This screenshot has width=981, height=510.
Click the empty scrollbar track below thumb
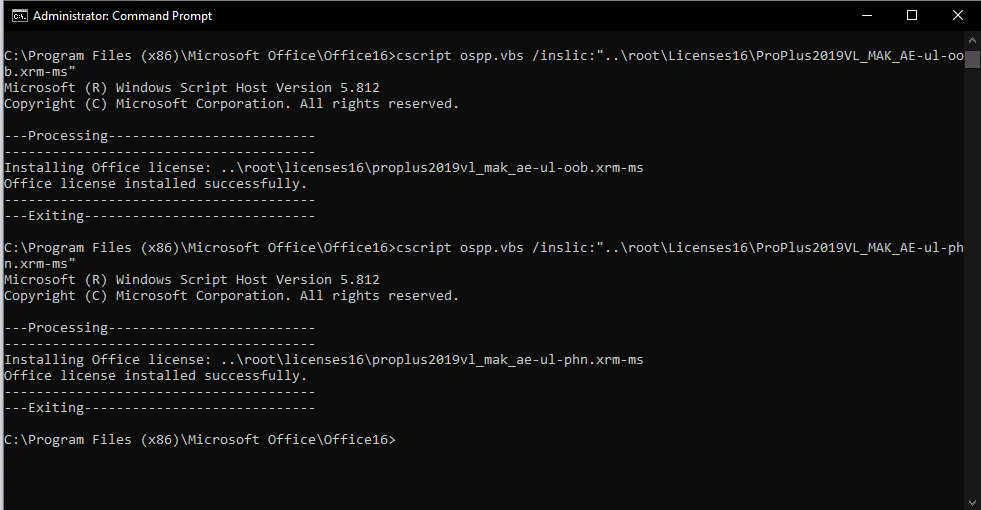(972, 282)
